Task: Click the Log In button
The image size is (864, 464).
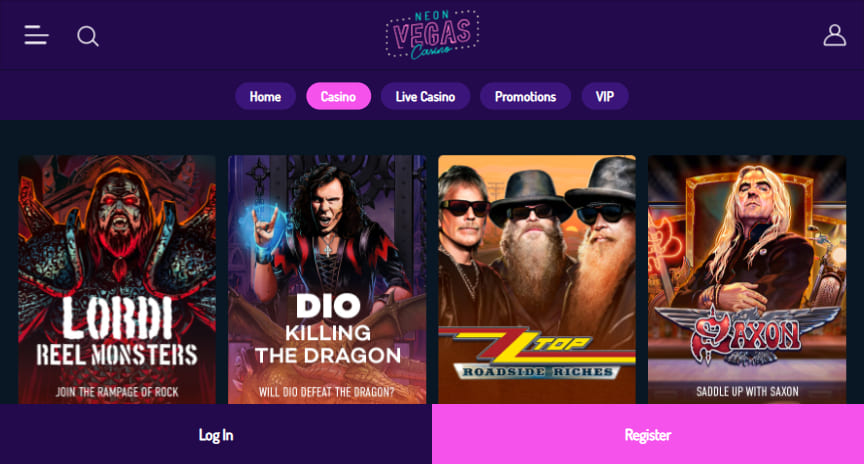Action: [x=216, y=434]
